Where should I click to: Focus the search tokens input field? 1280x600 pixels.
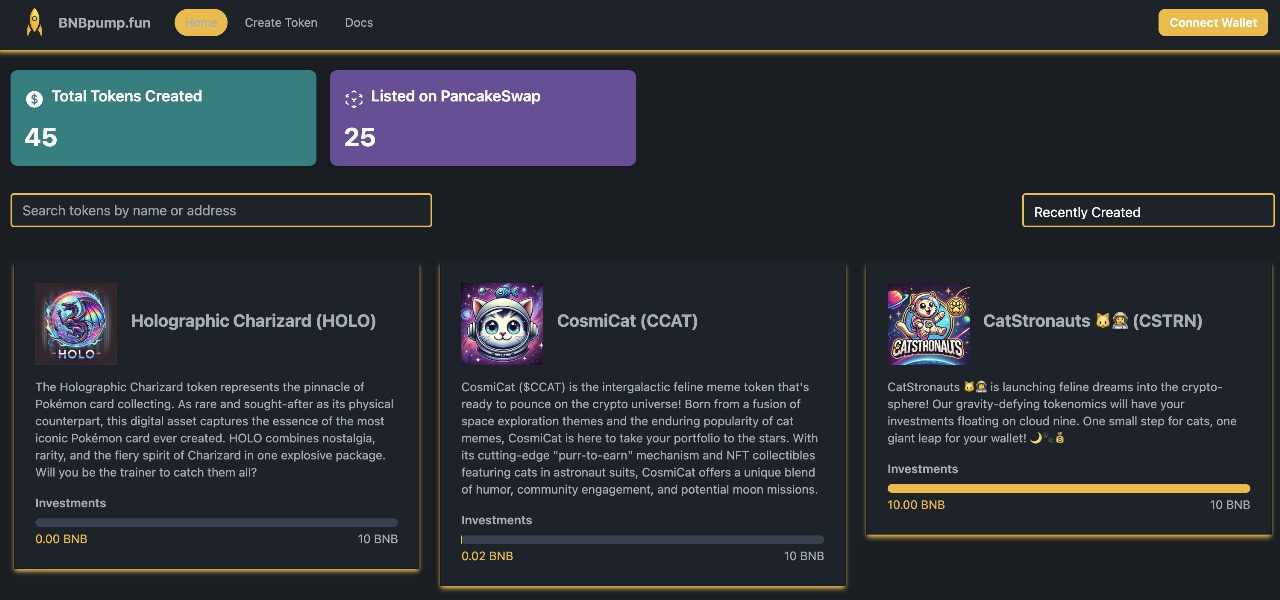pyautogui.click(x=221, y=210)
